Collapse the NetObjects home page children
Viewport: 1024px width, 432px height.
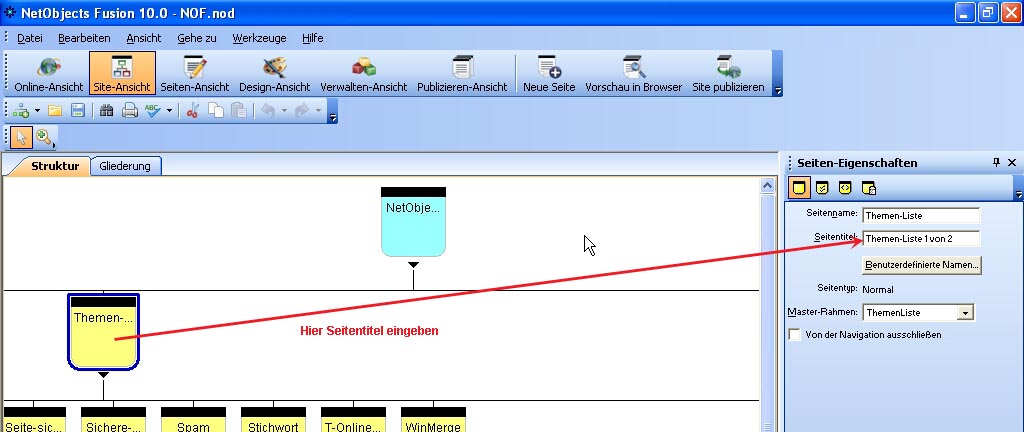pyautogui.click(x=413, y=265)
